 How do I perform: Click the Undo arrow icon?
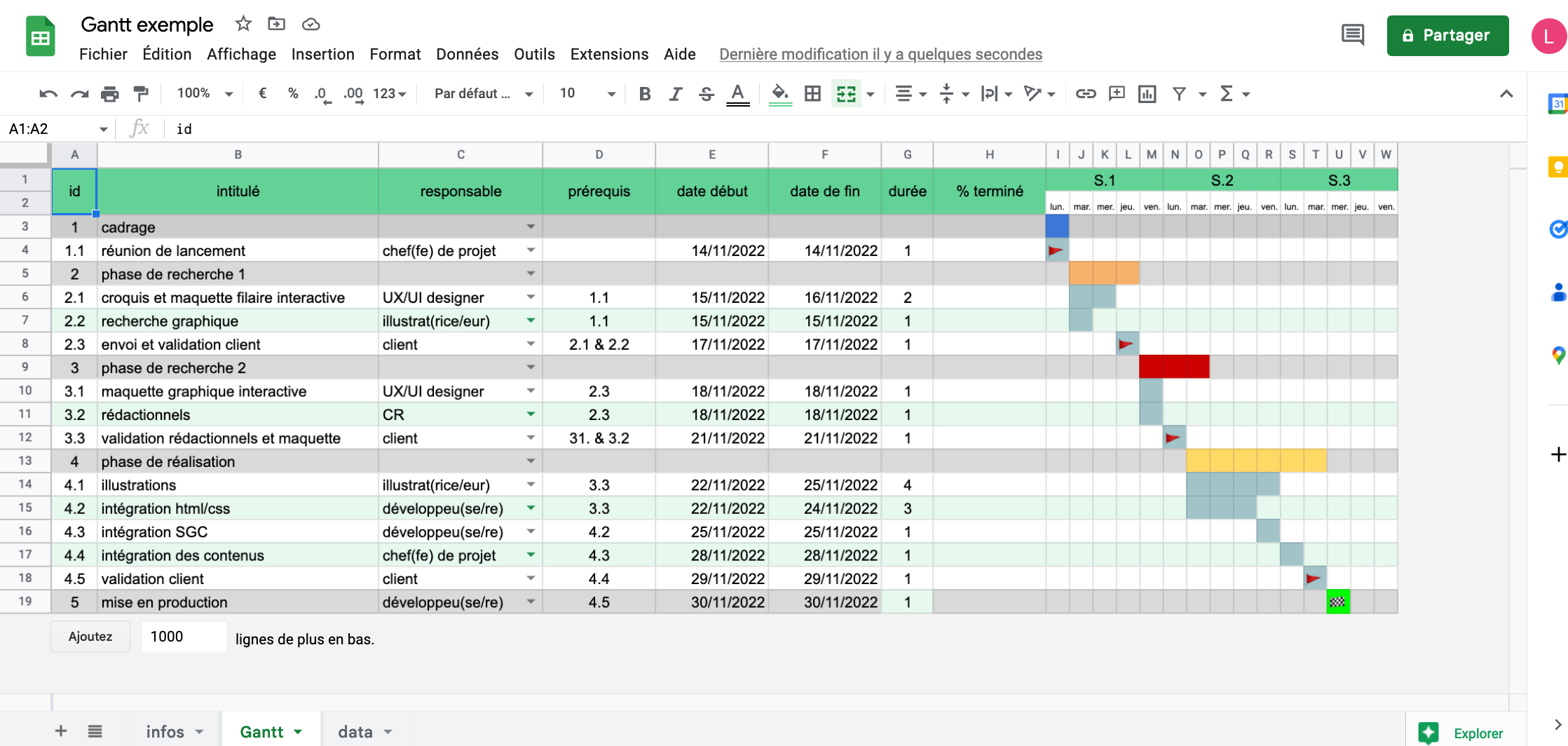(48, 94)
